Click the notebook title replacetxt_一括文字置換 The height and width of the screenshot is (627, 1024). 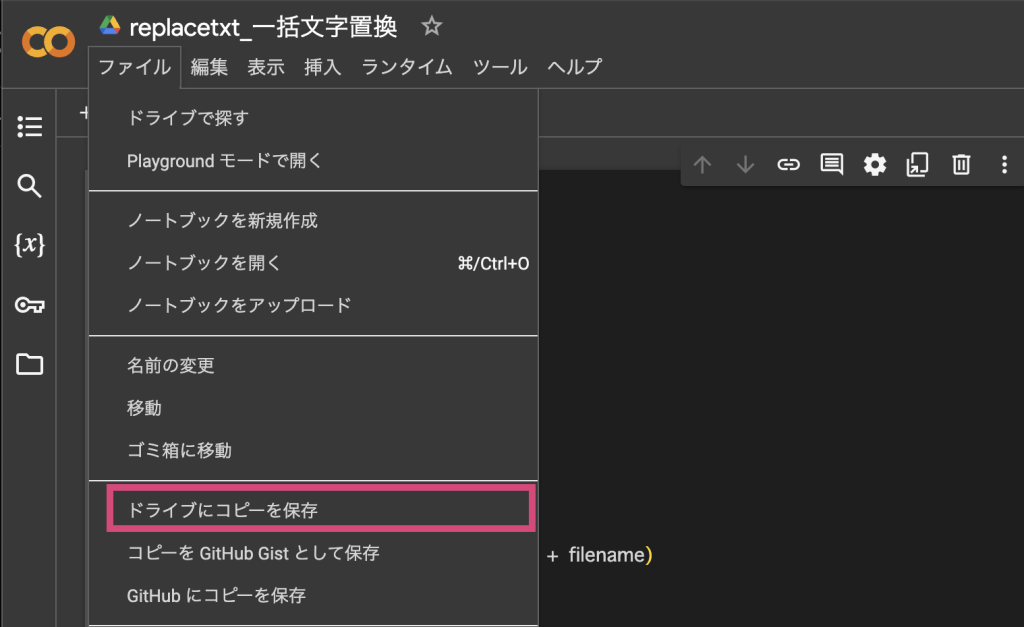(263, 27)
